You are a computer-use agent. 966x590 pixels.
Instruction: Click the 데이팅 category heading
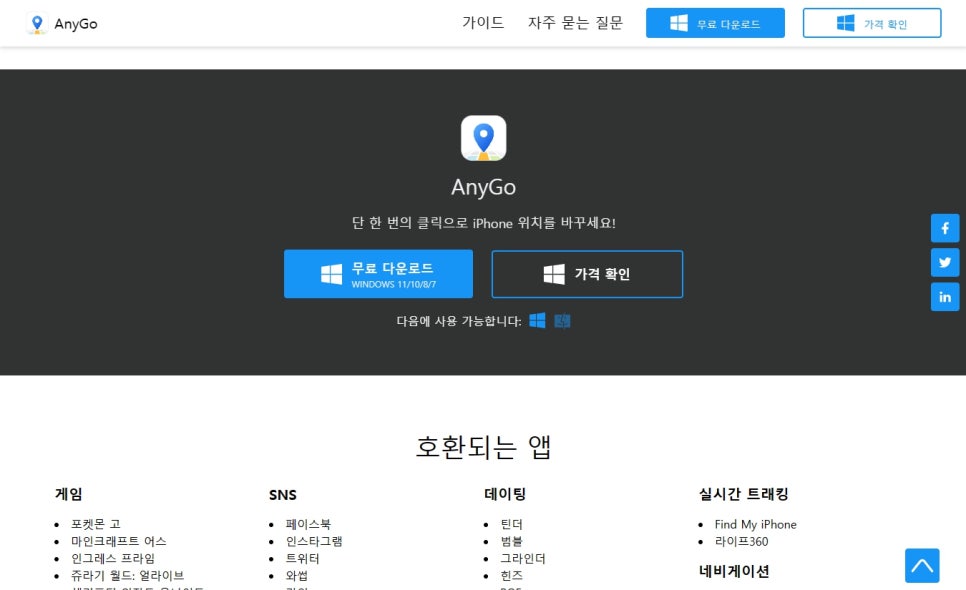click(x=505, y=494)
